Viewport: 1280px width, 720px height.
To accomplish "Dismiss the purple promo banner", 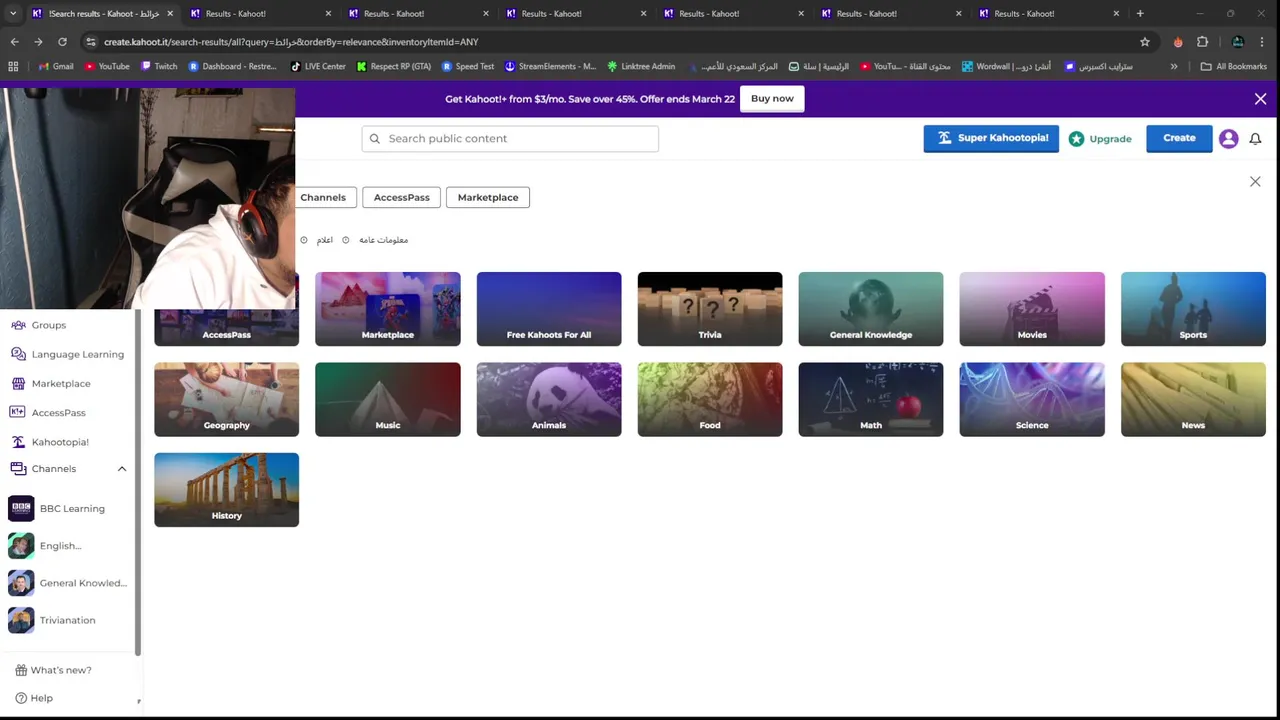I will [x=1260, y=99].
